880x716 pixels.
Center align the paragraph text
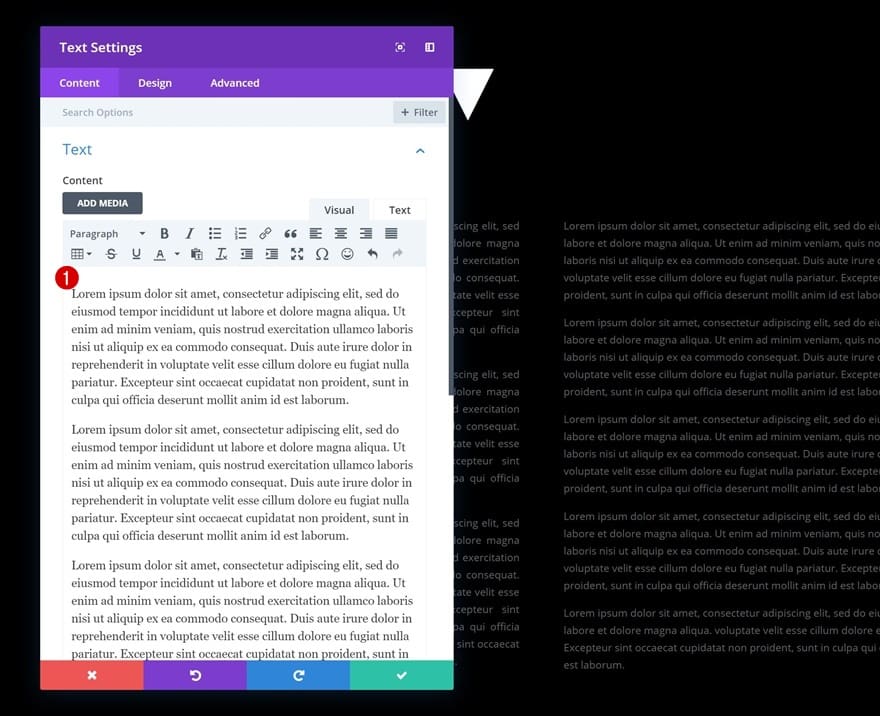341,233
